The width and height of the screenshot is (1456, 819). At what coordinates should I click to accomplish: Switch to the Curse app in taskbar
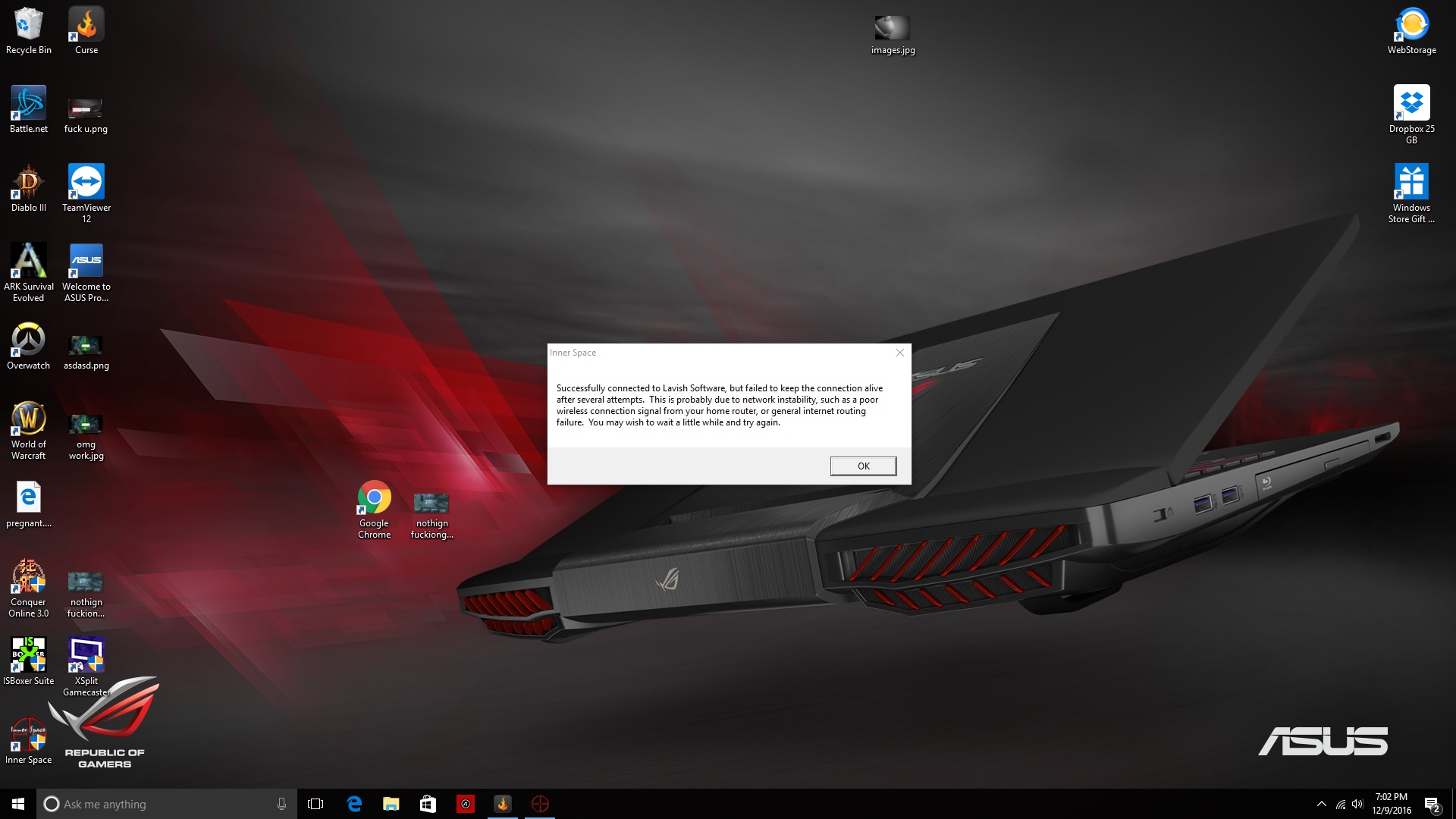(503, 804)
